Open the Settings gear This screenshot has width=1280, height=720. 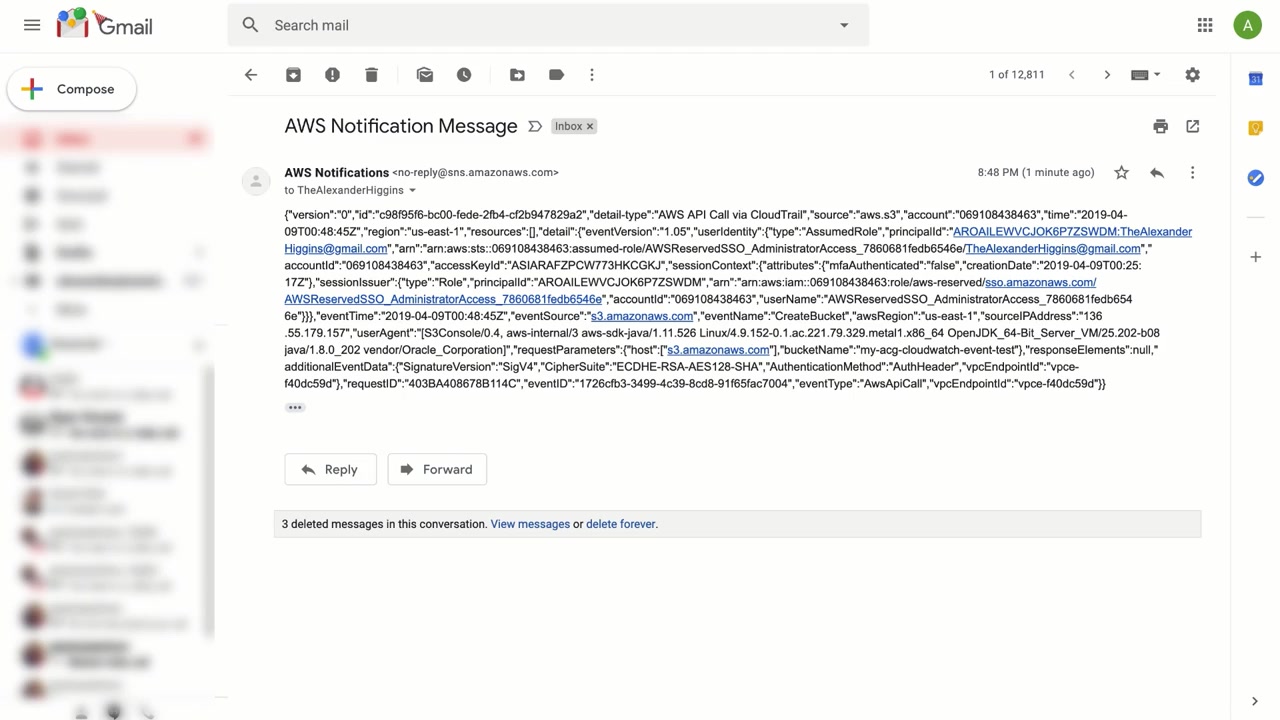pyautogui.click(x=1192, y=75)
